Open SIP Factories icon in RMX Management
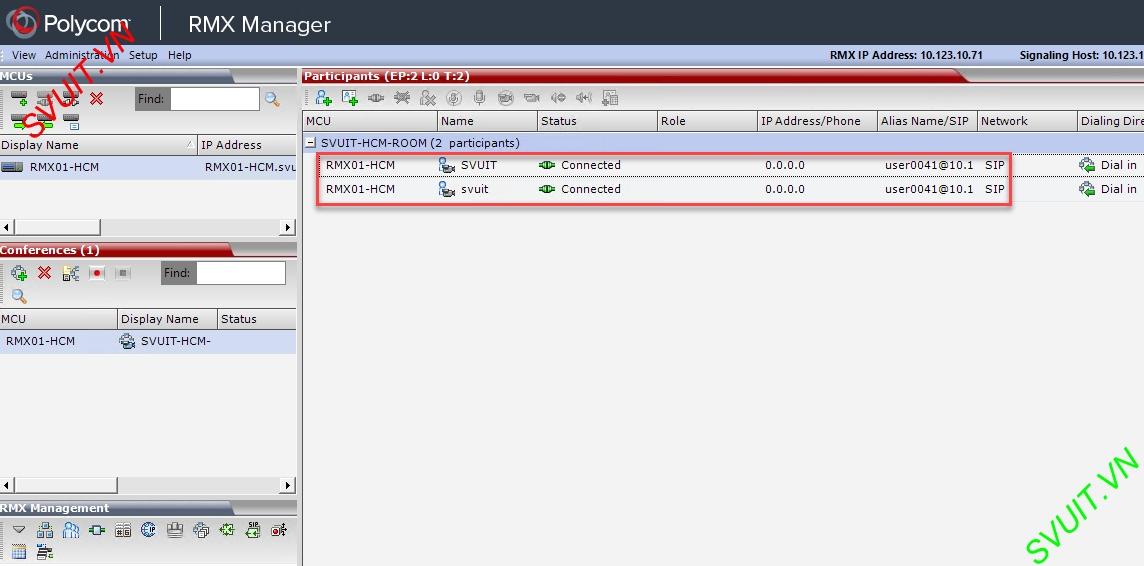This screenshot has width=1144, height=566. pos(253,530)
